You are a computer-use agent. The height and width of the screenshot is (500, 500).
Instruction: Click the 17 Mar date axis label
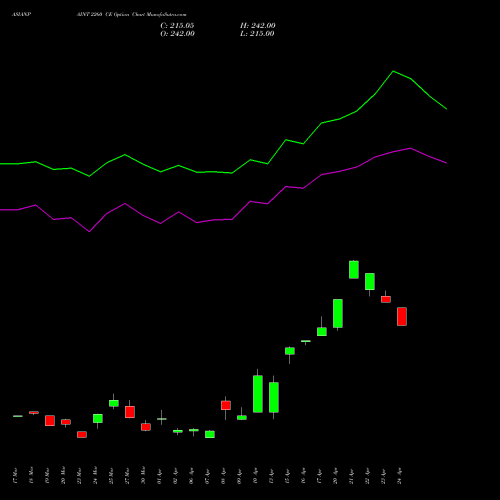[15, 476]
